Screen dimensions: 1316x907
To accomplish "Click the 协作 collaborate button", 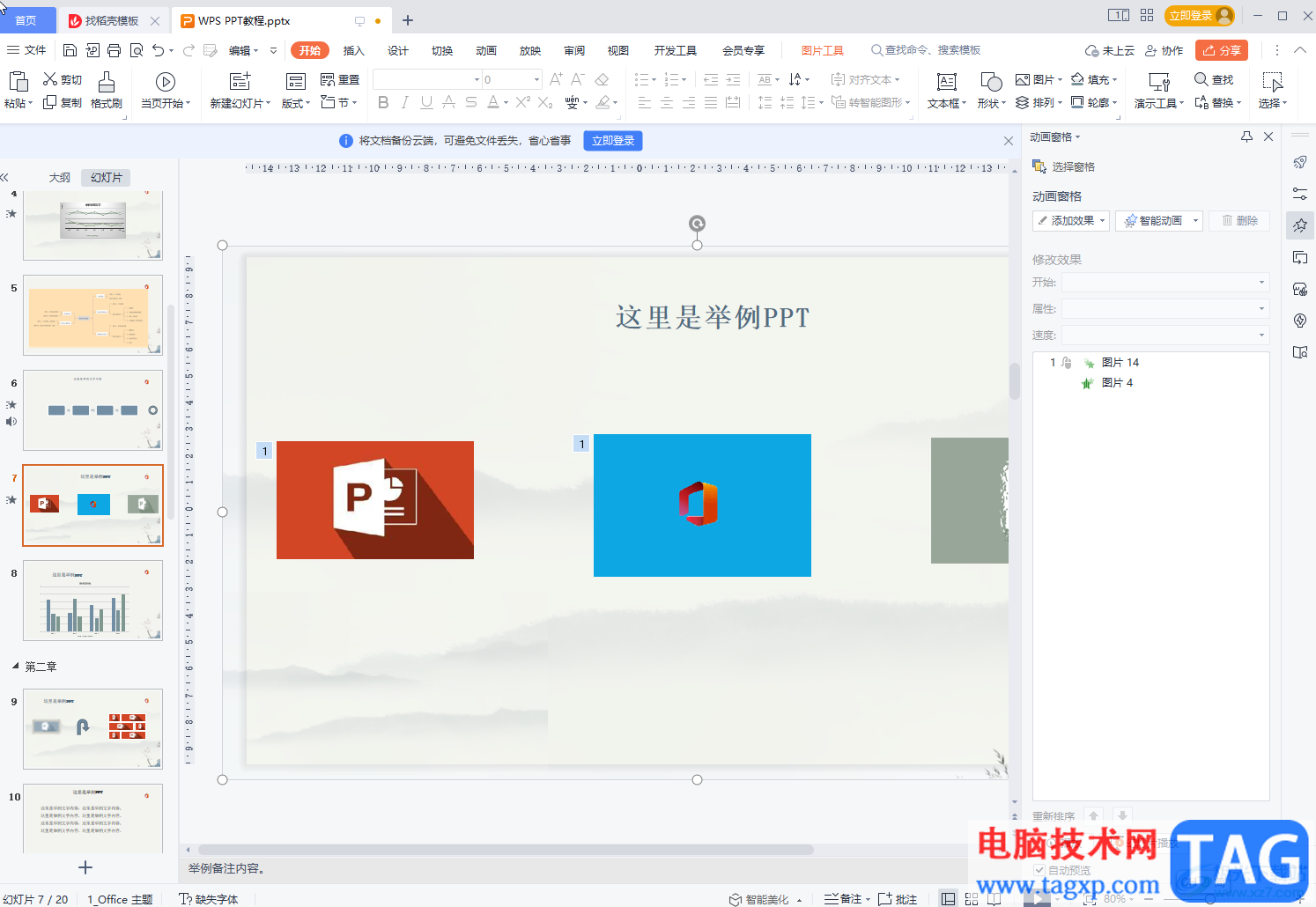I will pos(1164,50).
